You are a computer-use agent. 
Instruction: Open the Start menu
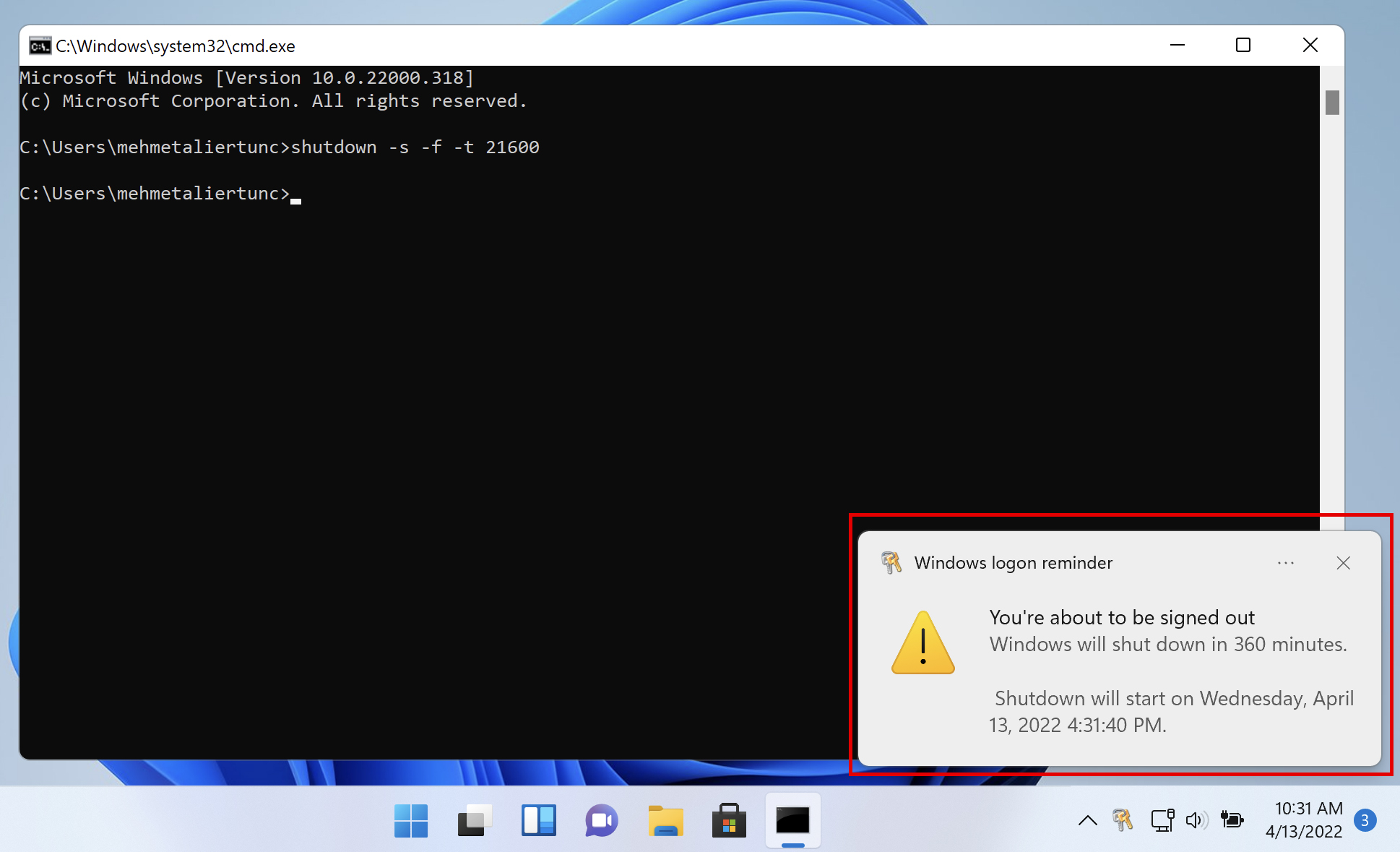point(411,820)
